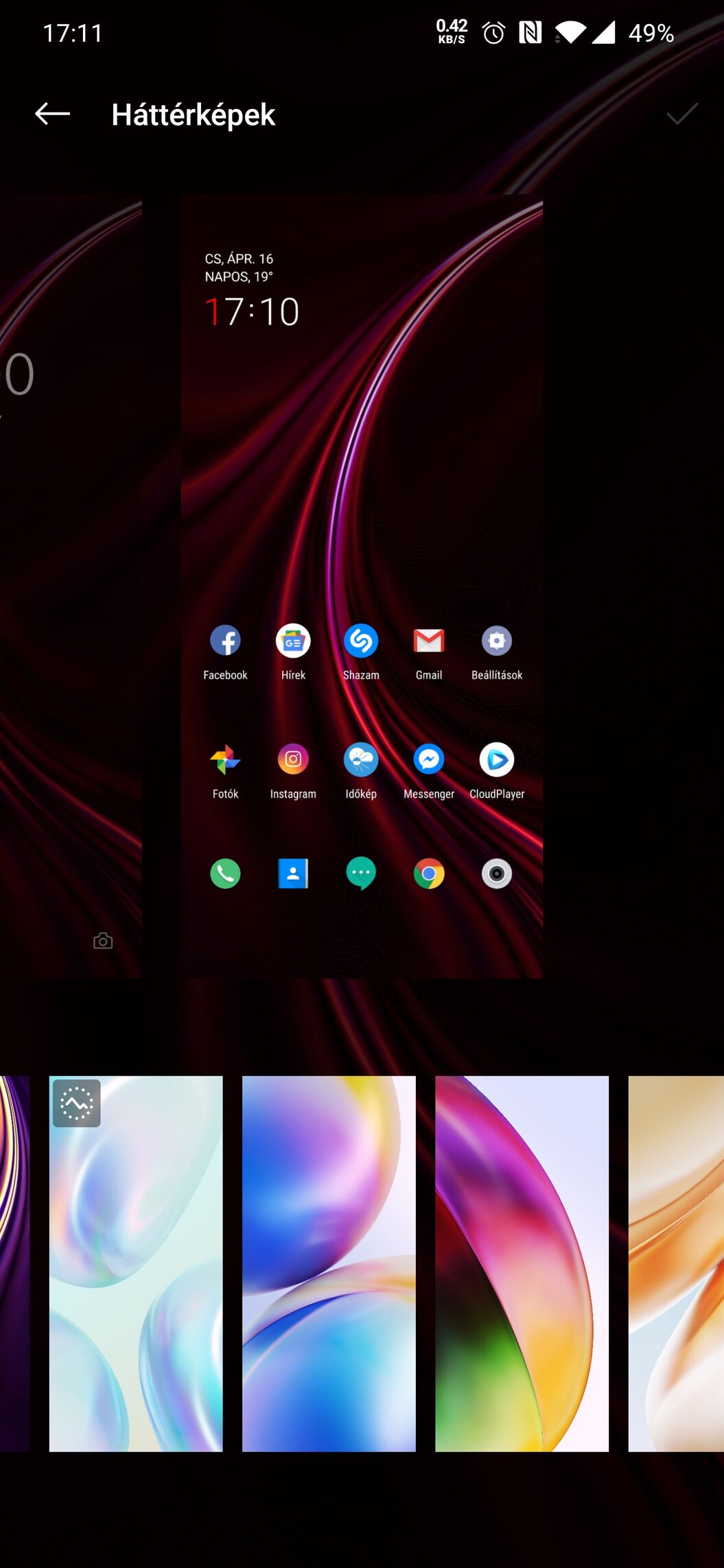
Task: Tap the Shazam app icon
Action: click(x=361, y=641)
